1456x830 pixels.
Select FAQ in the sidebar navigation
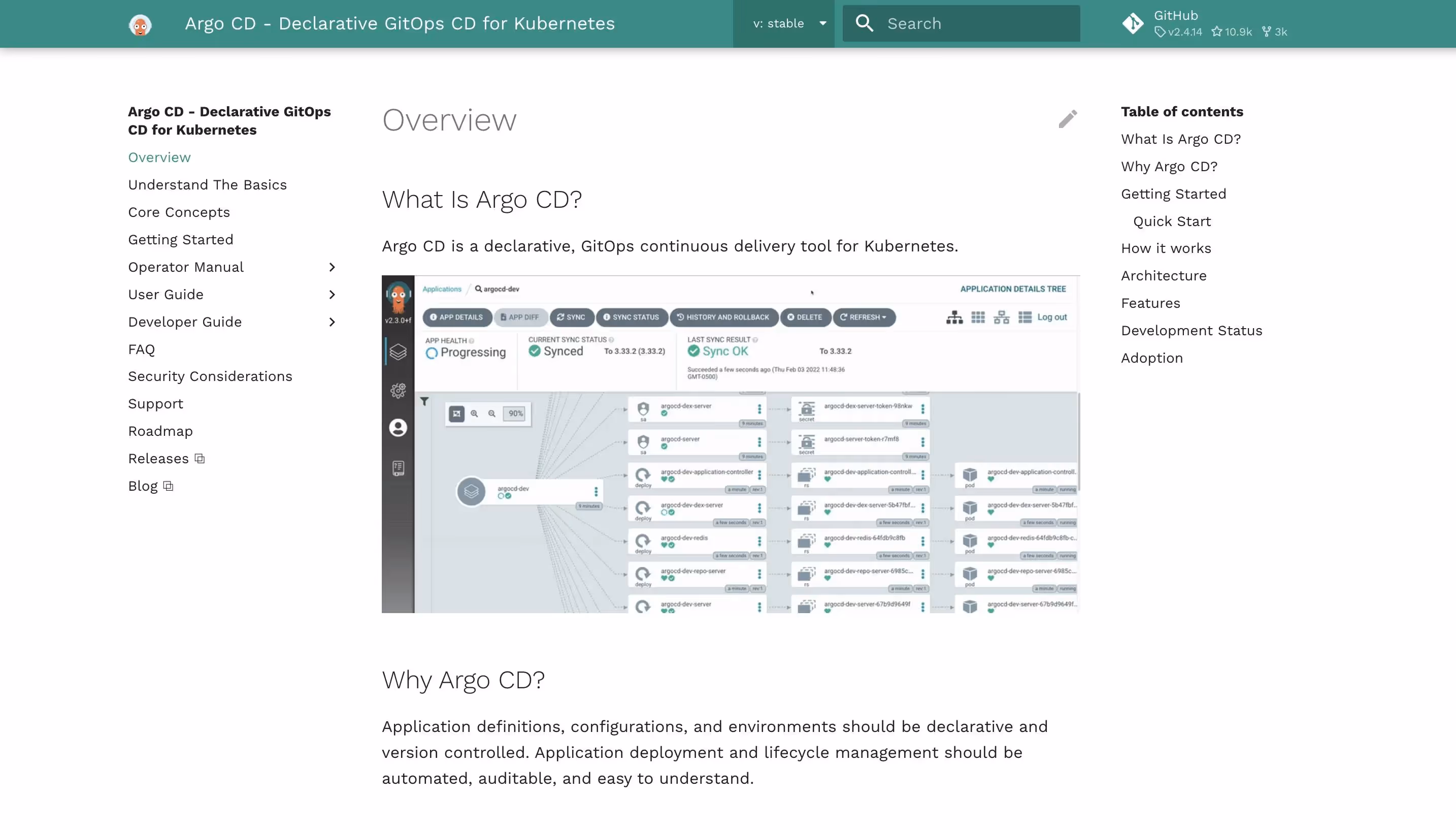(141, 349)
